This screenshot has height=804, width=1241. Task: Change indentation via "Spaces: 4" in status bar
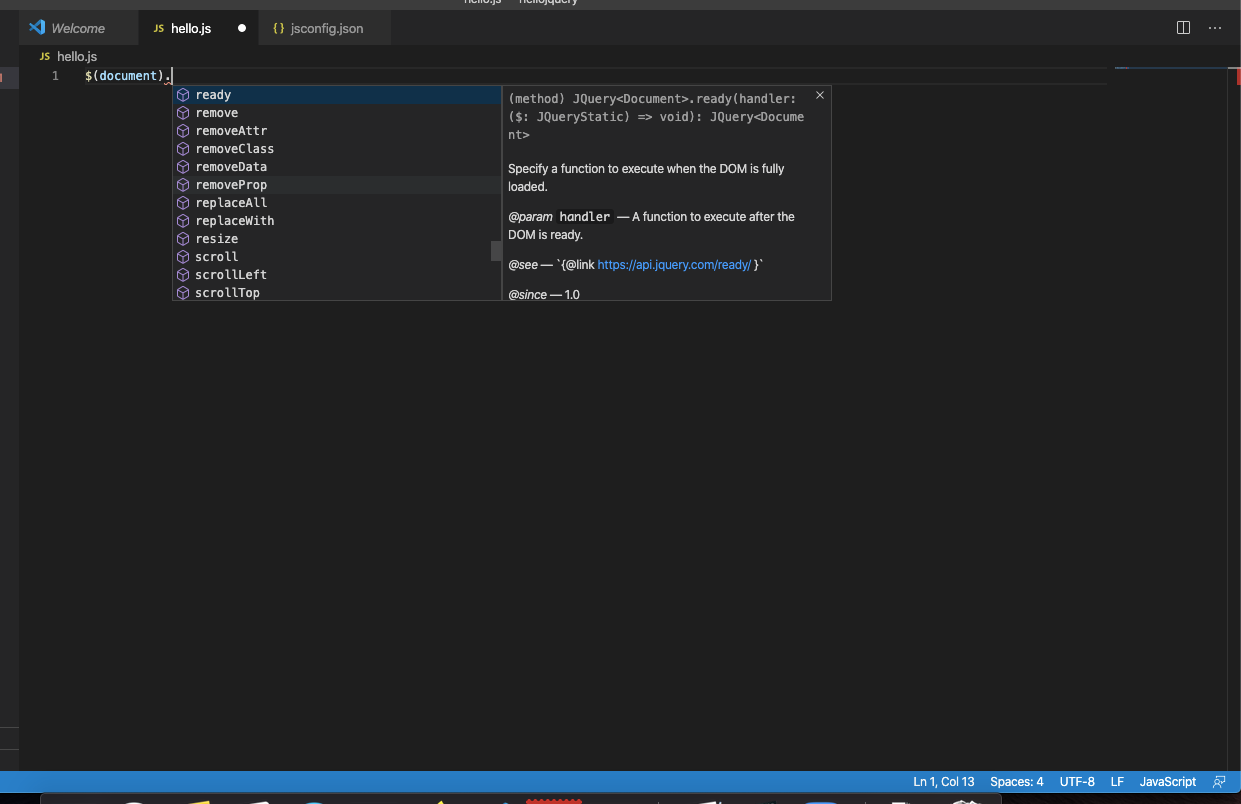point(1016,781)
